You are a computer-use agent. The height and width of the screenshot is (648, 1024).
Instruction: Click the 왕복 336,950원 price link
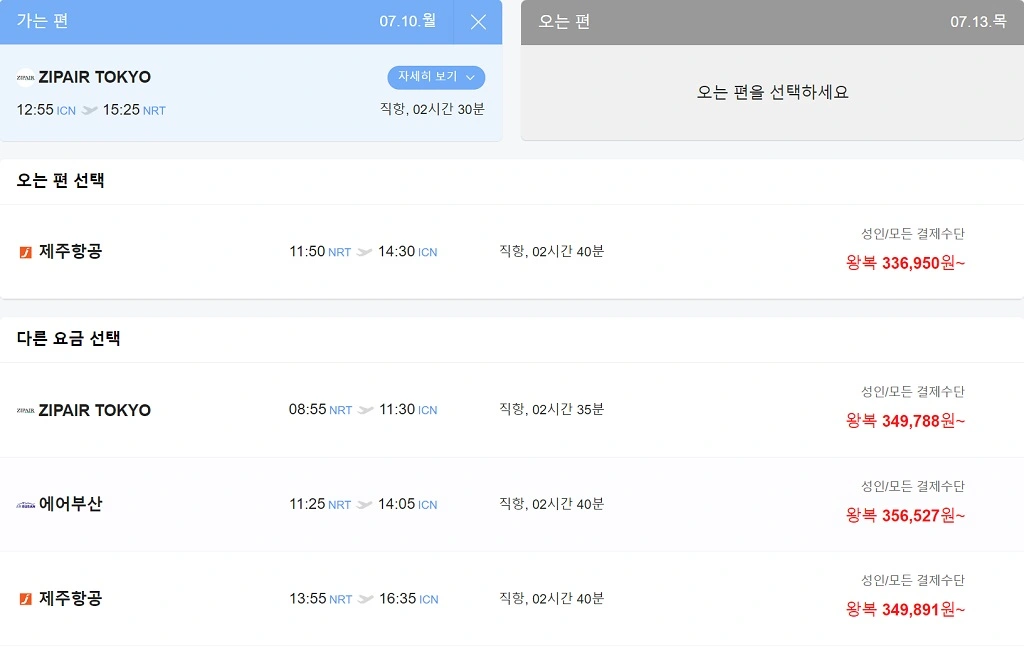coord(904,262)
